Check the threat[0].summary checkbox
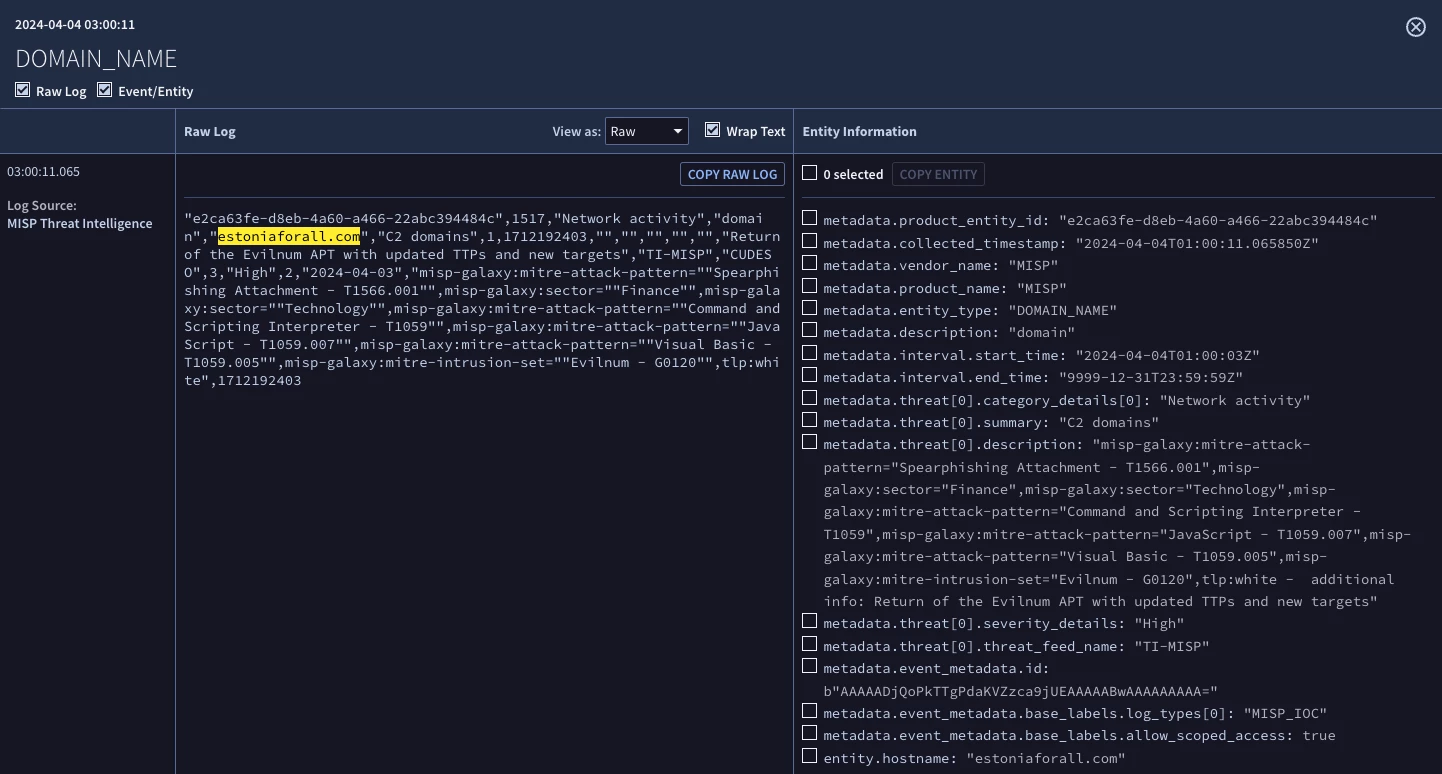This screenshot has width=1442, height=774. (x=810, y=420)
